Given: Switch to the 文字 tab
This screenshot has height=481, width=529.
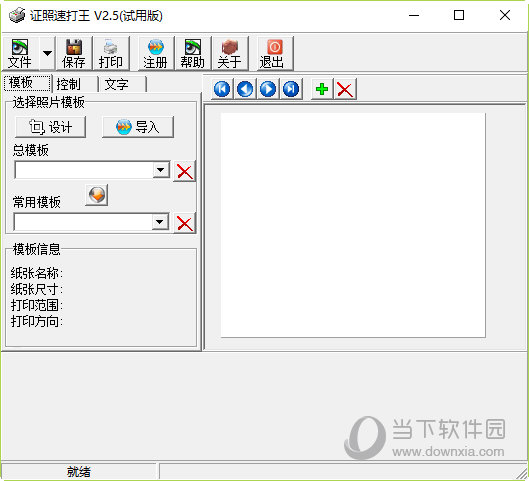Looking at the screenshot, I should [x=123, y=84].
